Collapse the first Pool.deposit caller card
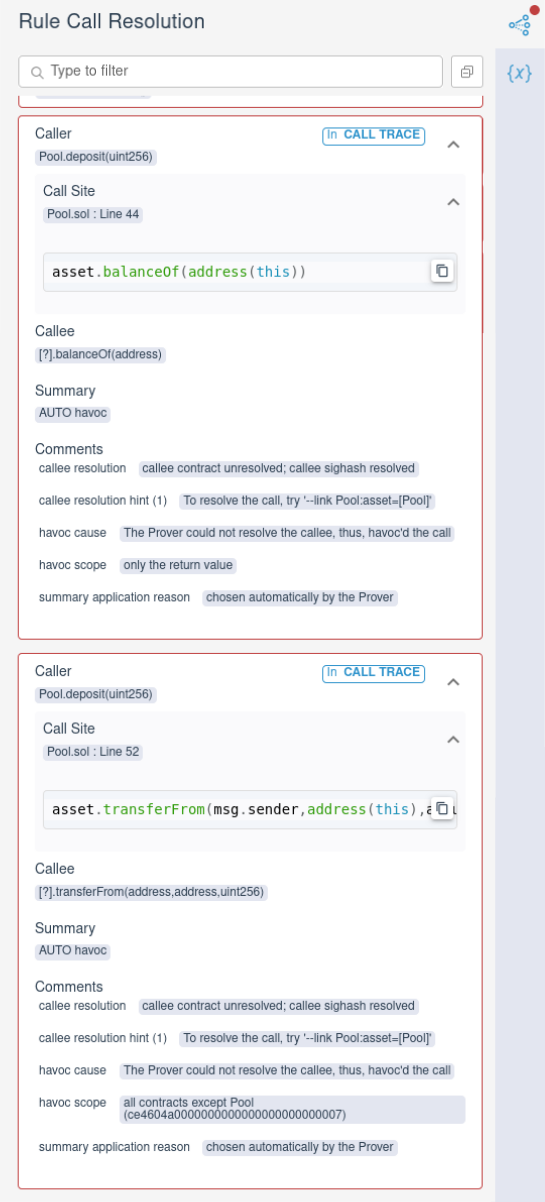The width and height of the screenshot is (545, 1202). tap(453, 145)
